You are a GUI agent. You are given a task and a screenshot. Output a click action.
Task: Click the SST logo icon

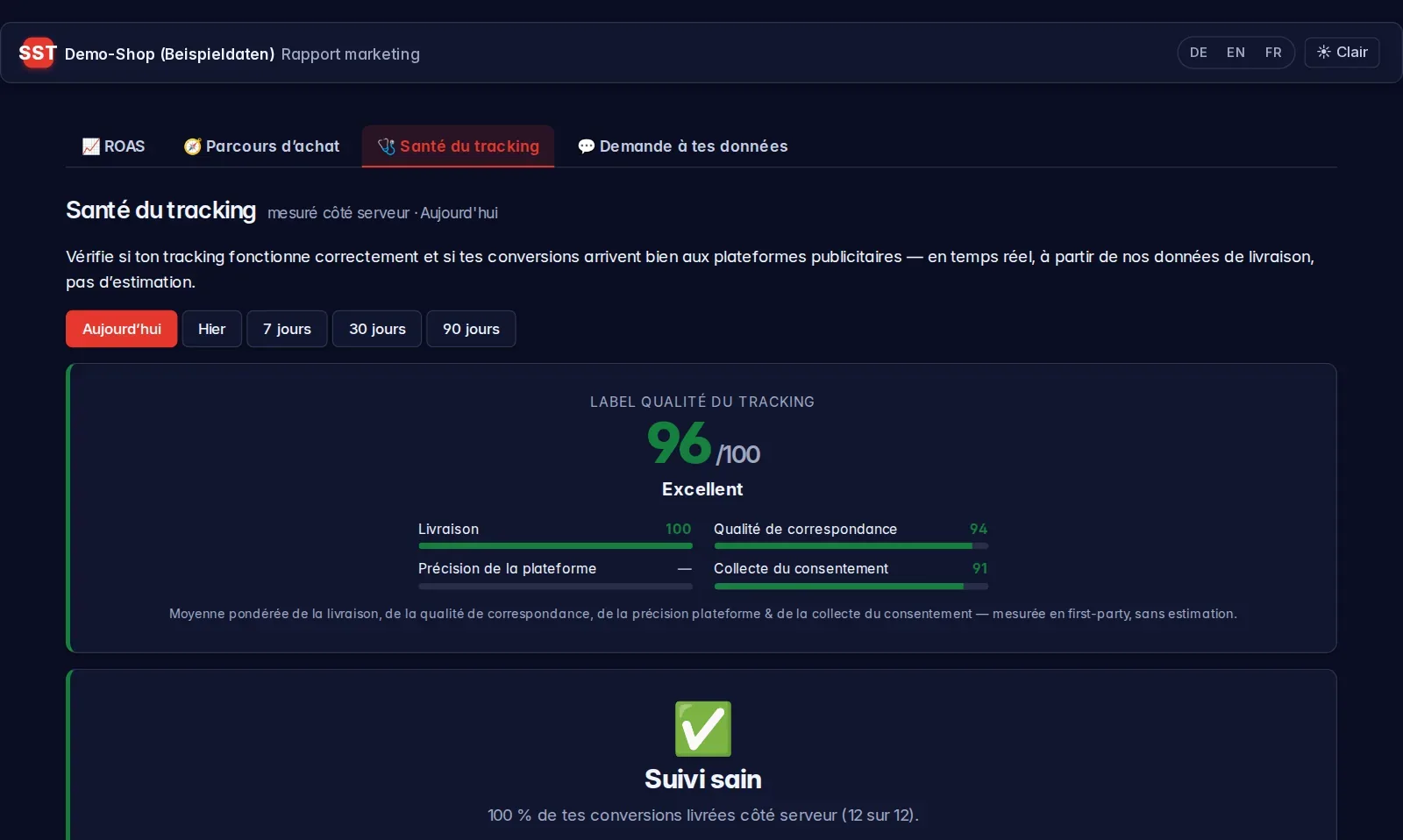(x=38, y=53)
